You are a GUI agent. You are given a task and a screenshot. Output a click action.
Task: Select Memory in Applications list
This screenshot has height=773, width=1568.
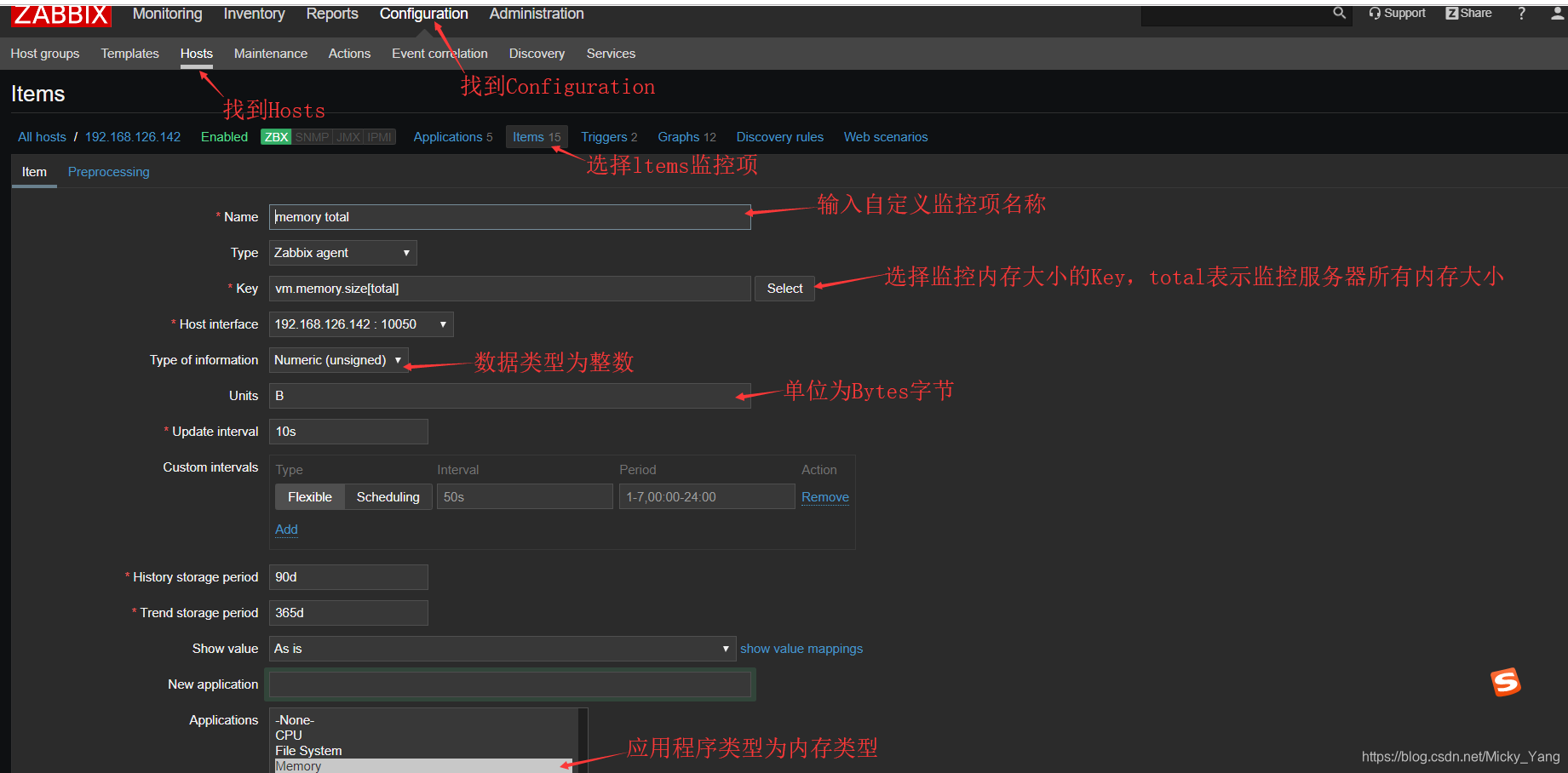pos(423,766)
